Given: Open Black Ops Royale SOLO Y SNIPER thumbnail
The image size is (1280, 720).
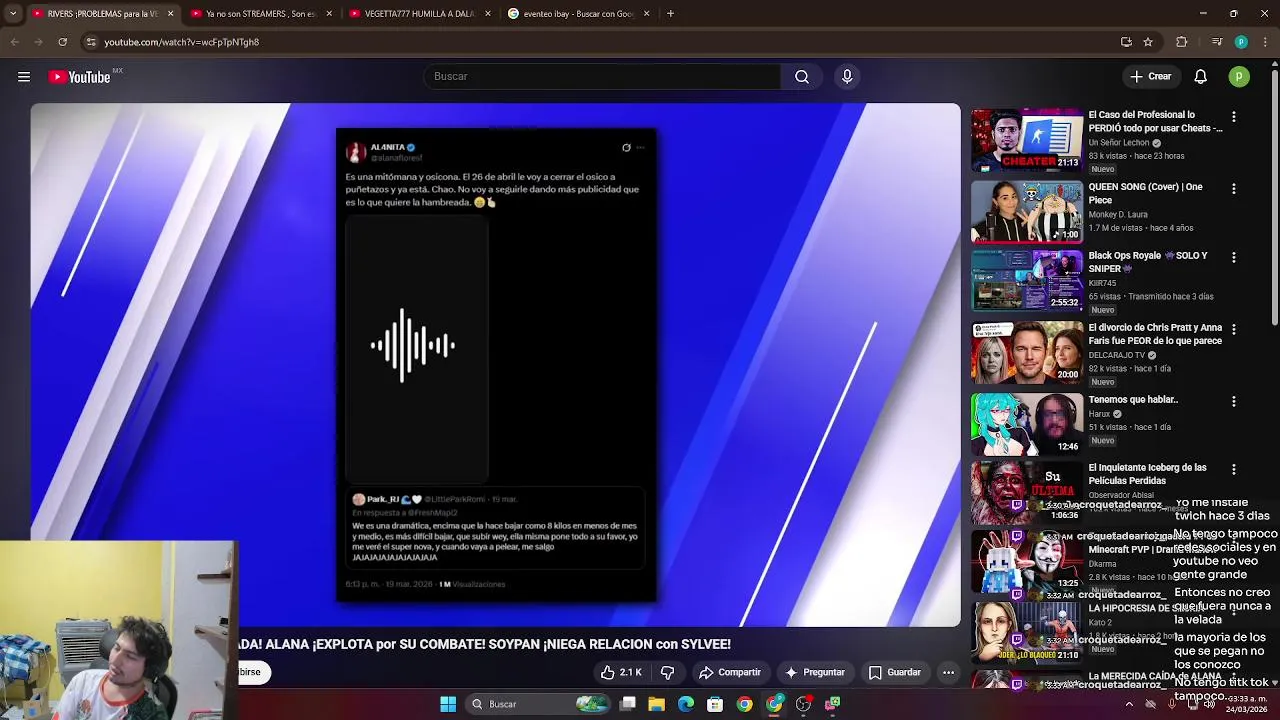Looking at the screenshot, I should click(1027, 281).
